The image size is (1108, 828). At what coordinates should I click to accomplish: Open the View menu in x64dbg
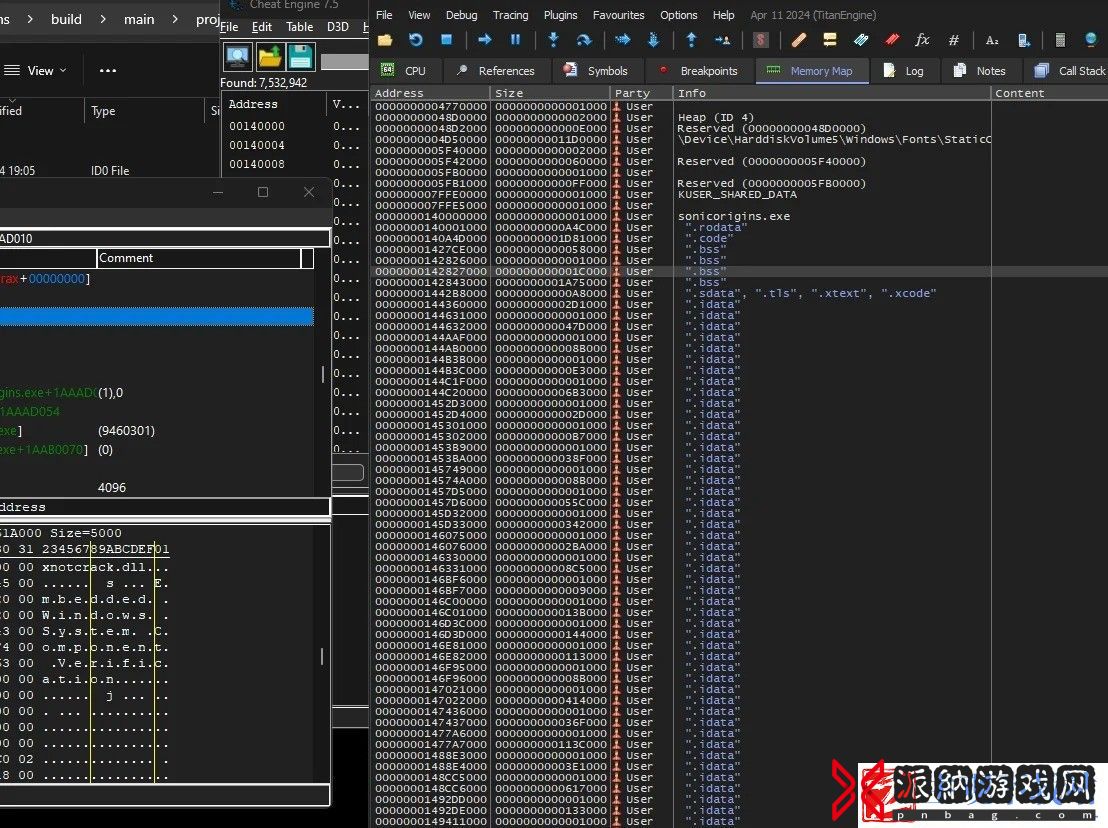coord(419,15)
